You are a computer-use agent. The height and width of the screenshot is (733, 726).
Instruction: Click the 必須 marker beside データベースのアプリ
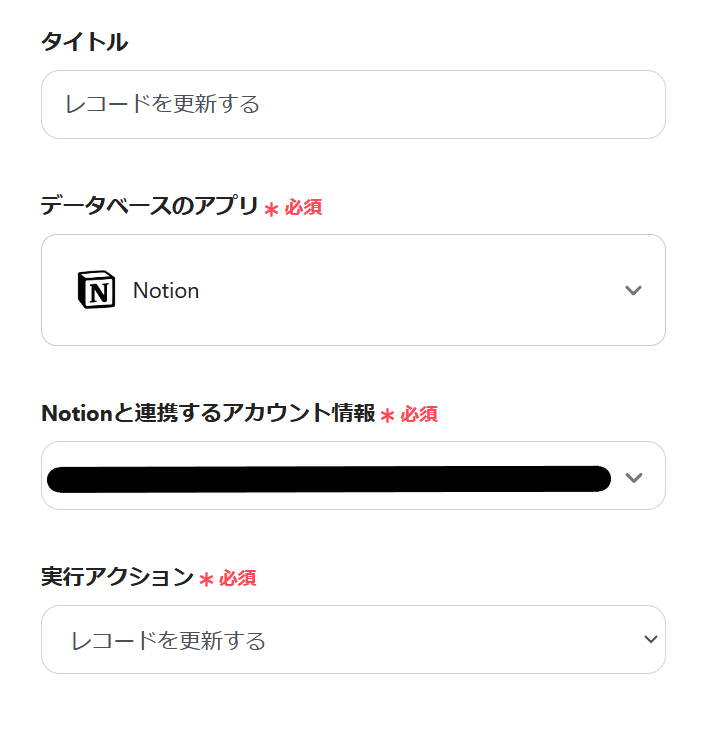(303, 207)
